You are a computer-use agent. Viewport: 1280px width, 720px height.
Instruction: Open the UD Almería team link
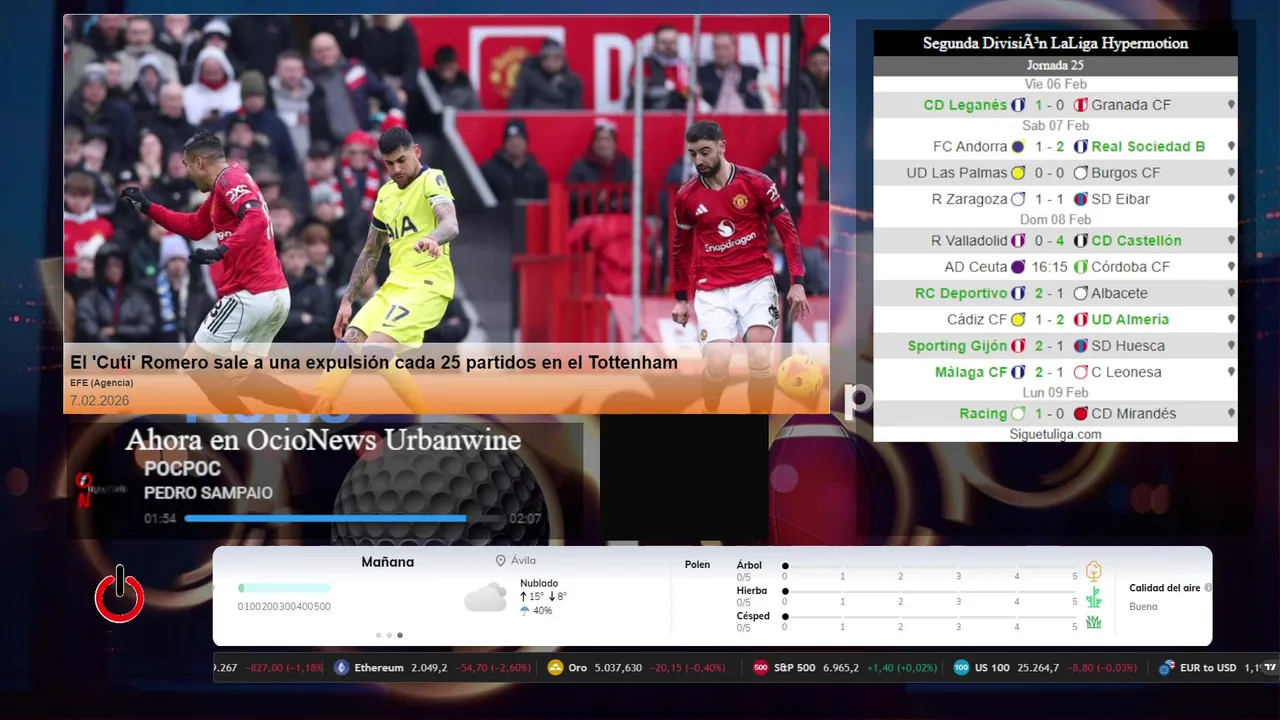coord(1130,319)
